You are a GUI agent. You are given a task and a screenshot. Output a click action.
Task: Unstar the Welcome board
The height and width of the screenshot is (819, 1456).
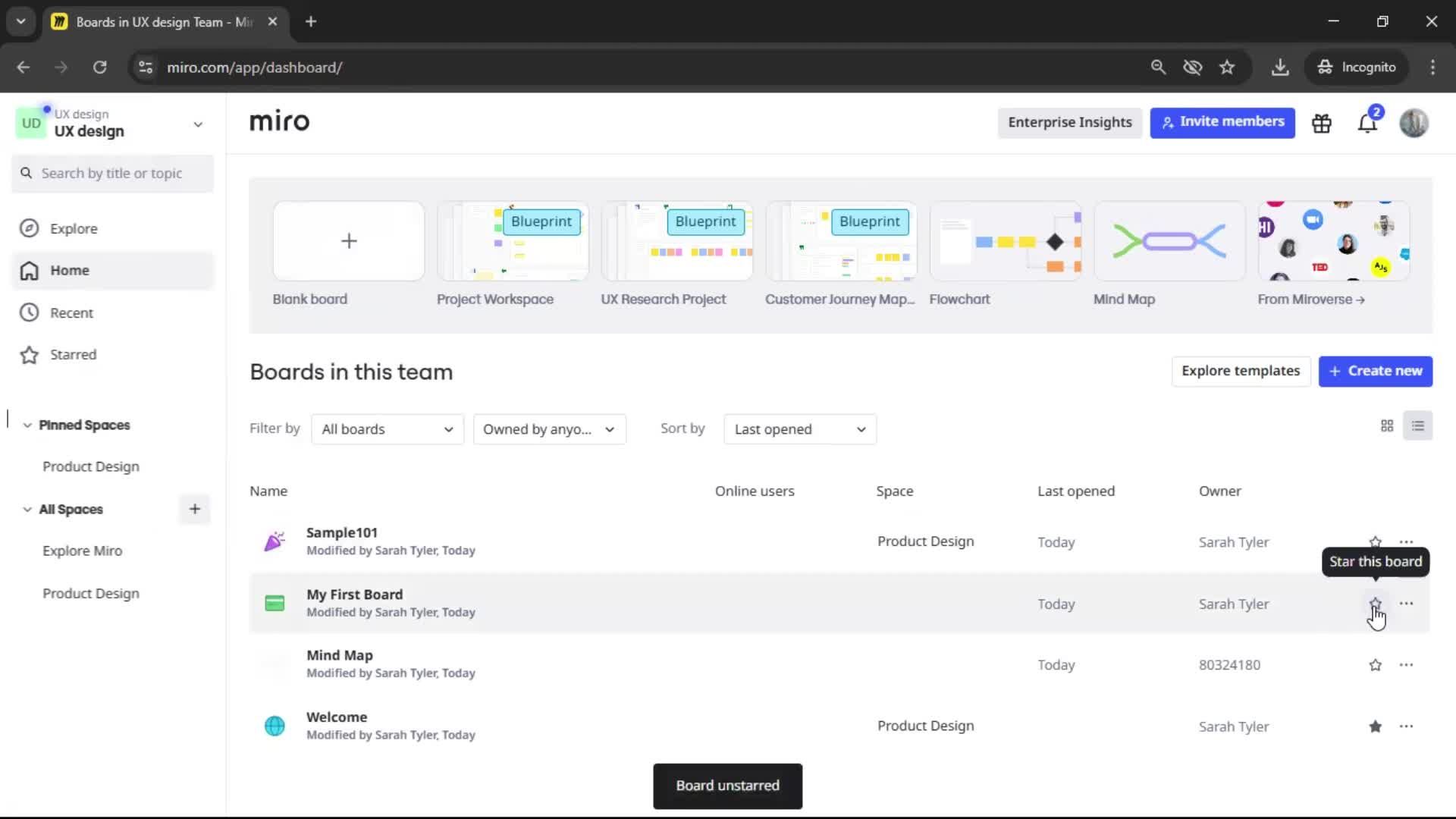click(1375, 726)
